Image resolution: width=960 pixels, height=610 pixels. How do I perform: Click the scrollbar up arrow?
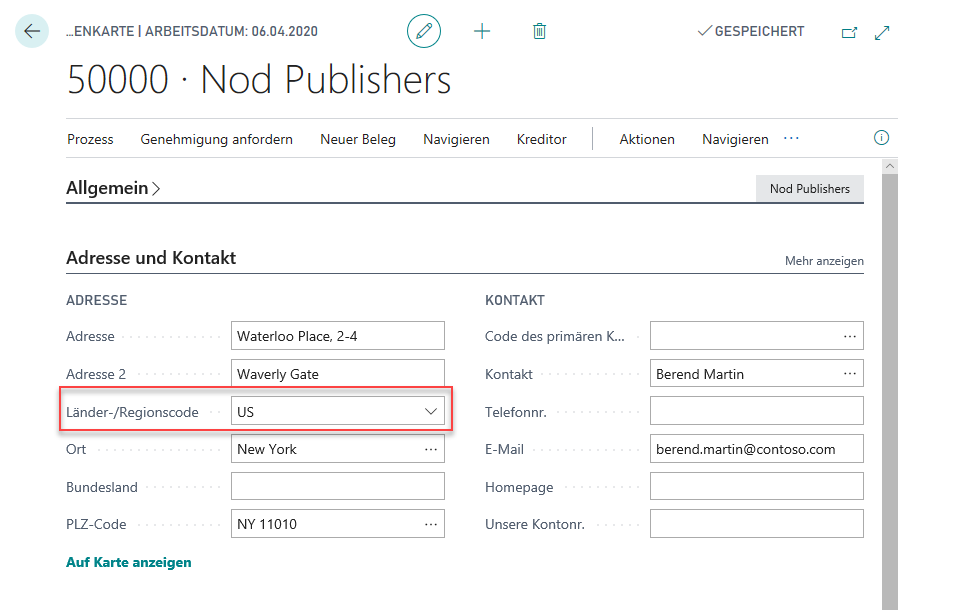890,166
